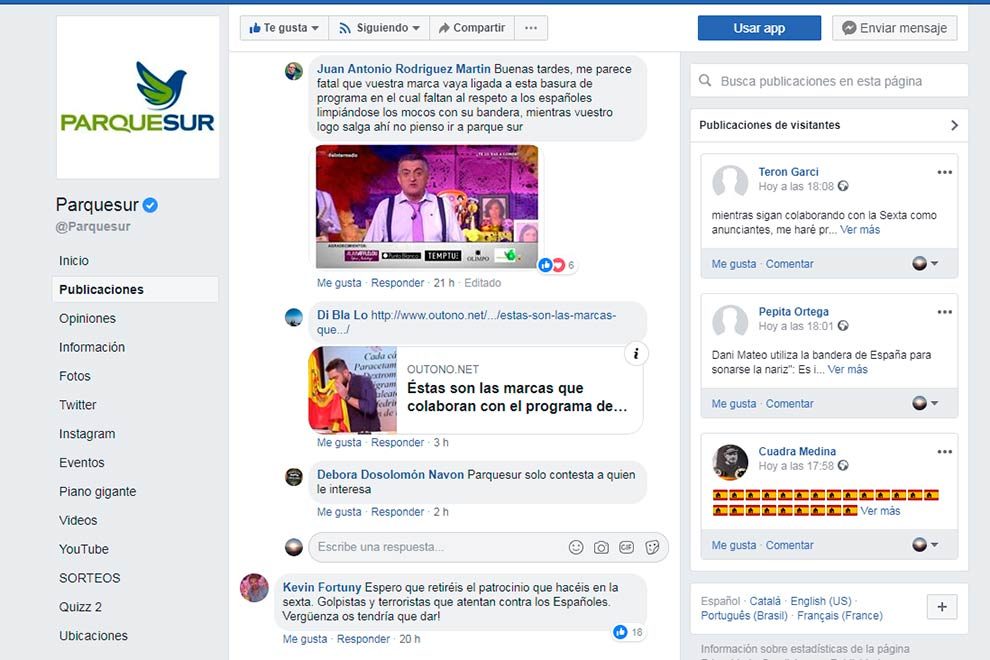Viewport: 990px width, 660px height.
Task: Click Me gusta under Kevin Fortuny comment
Action: coord(305,639)
